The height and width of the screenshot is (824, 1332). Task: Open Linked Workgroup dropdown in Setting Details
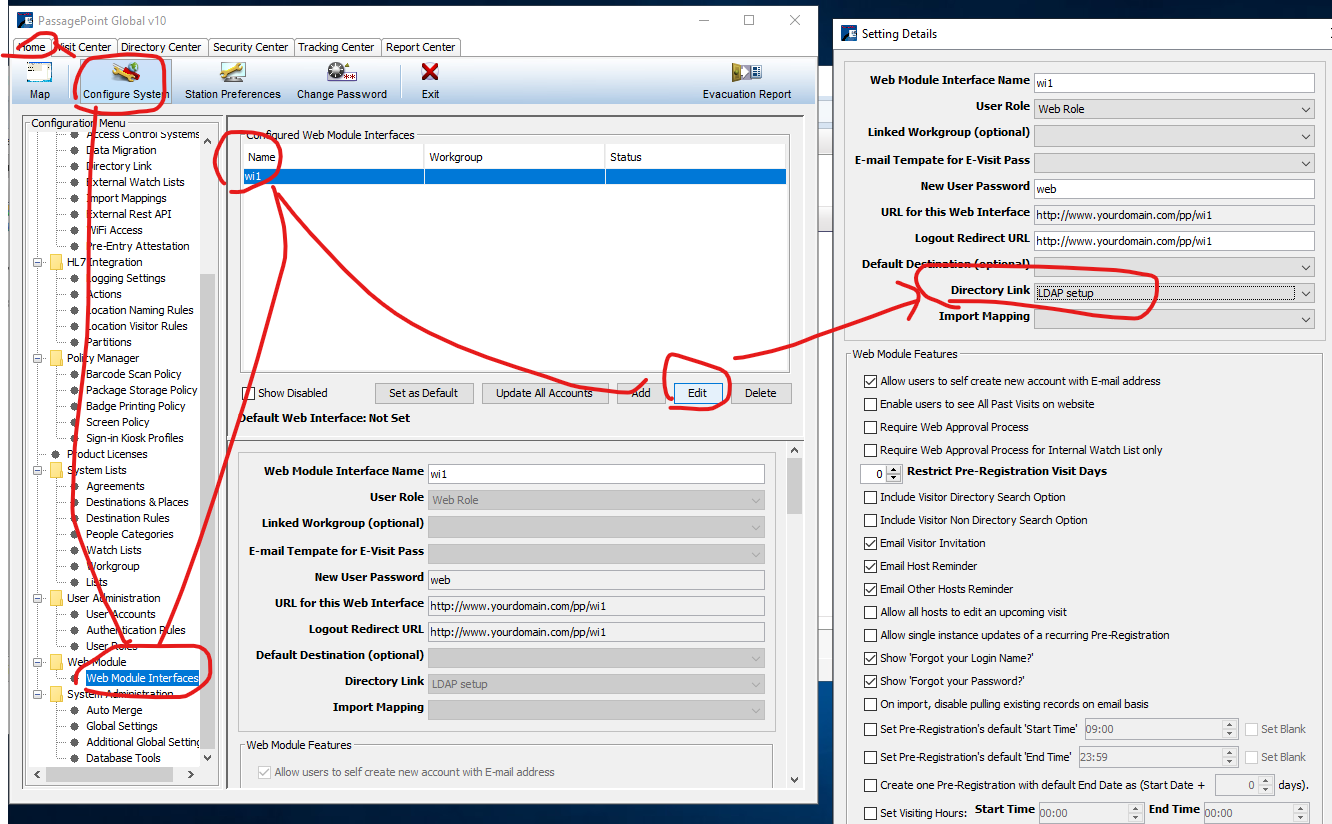pyautogui.click(x=1174, y=135)
